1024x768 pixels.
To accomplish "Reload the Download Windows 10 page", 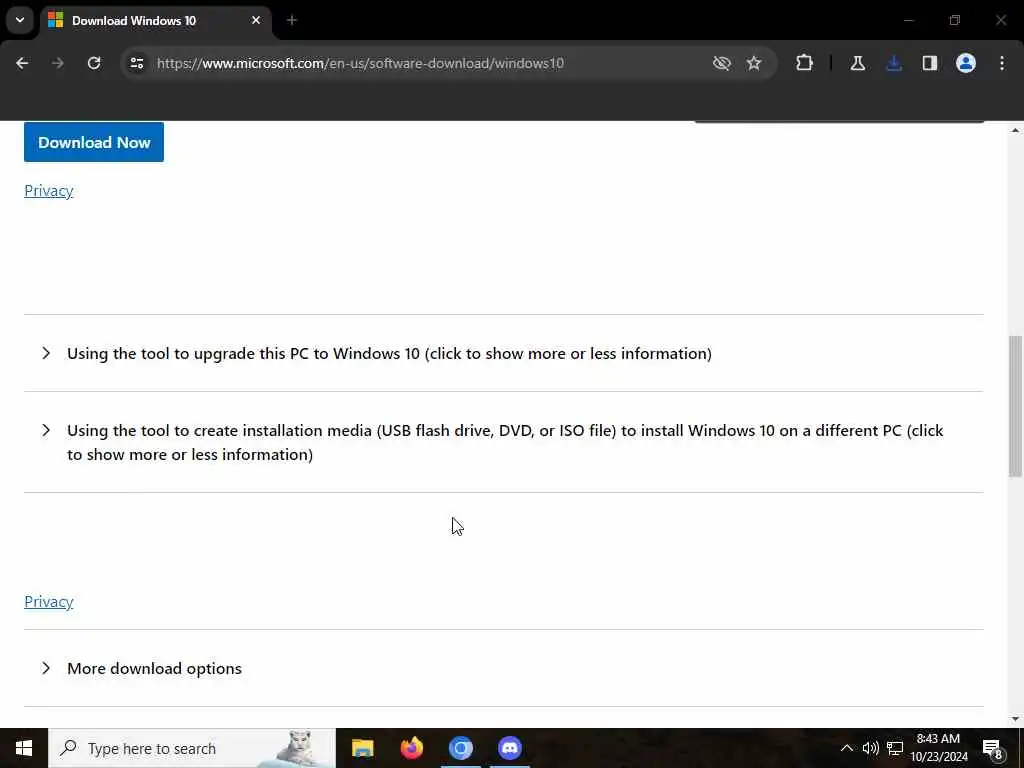I will (x=94, y=63).
